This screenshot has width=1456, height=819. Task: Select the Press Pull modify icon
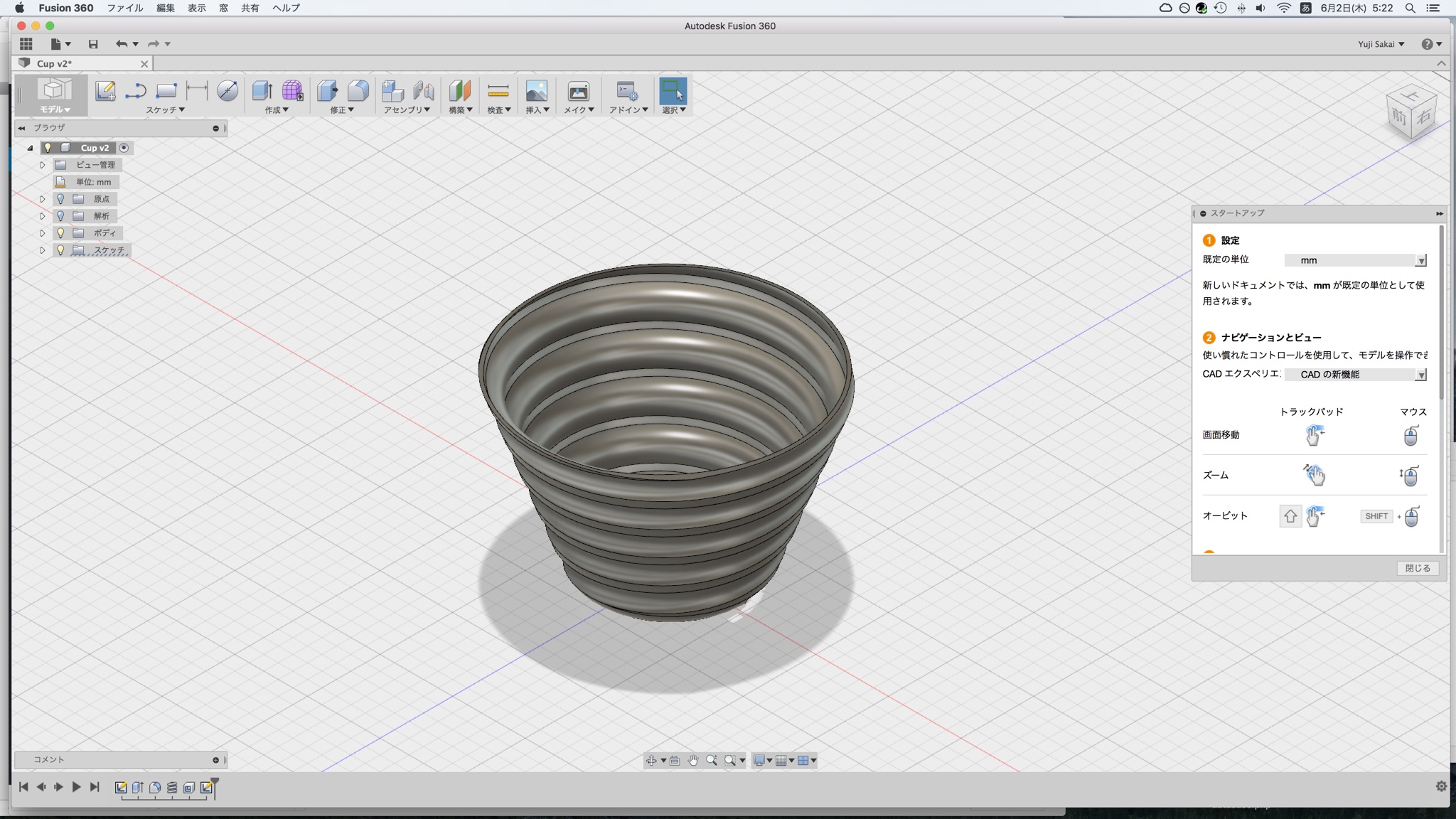327,90
